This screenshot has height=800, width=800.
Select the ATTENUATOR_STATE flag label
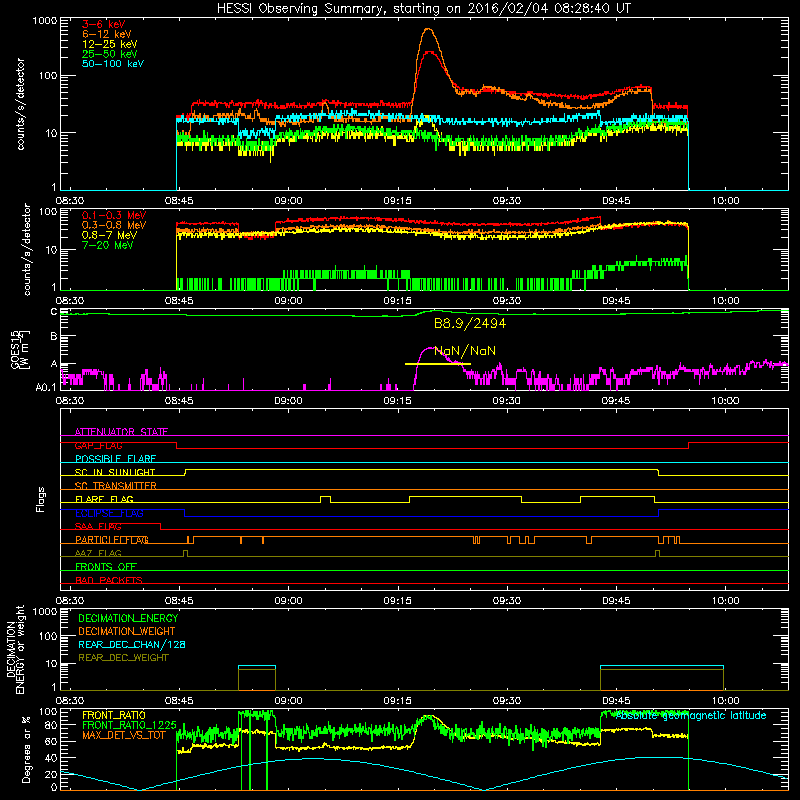click(121, 432)
